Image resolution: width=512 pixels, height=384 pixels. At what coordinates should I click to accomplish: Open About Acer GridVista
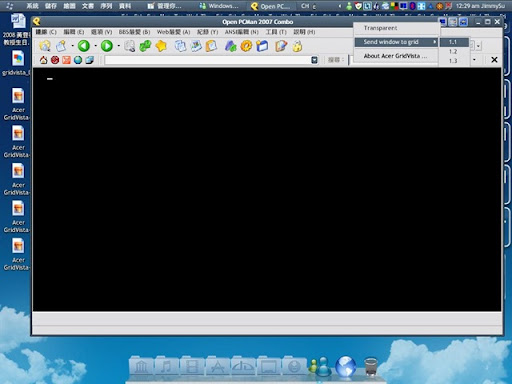(x=395, y=56)
